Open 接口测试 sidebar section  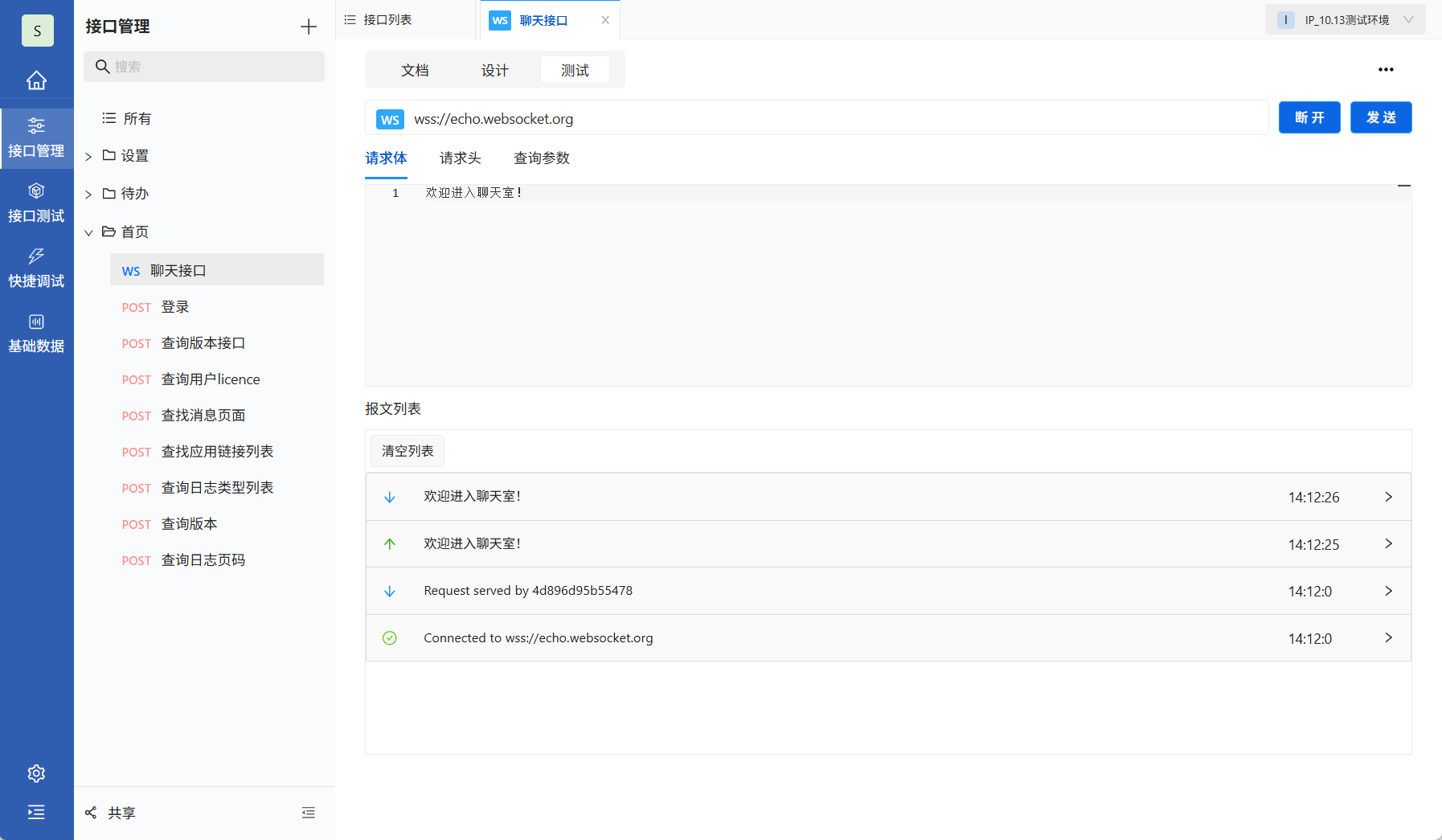pyautogui.click(x=36, y=203)
